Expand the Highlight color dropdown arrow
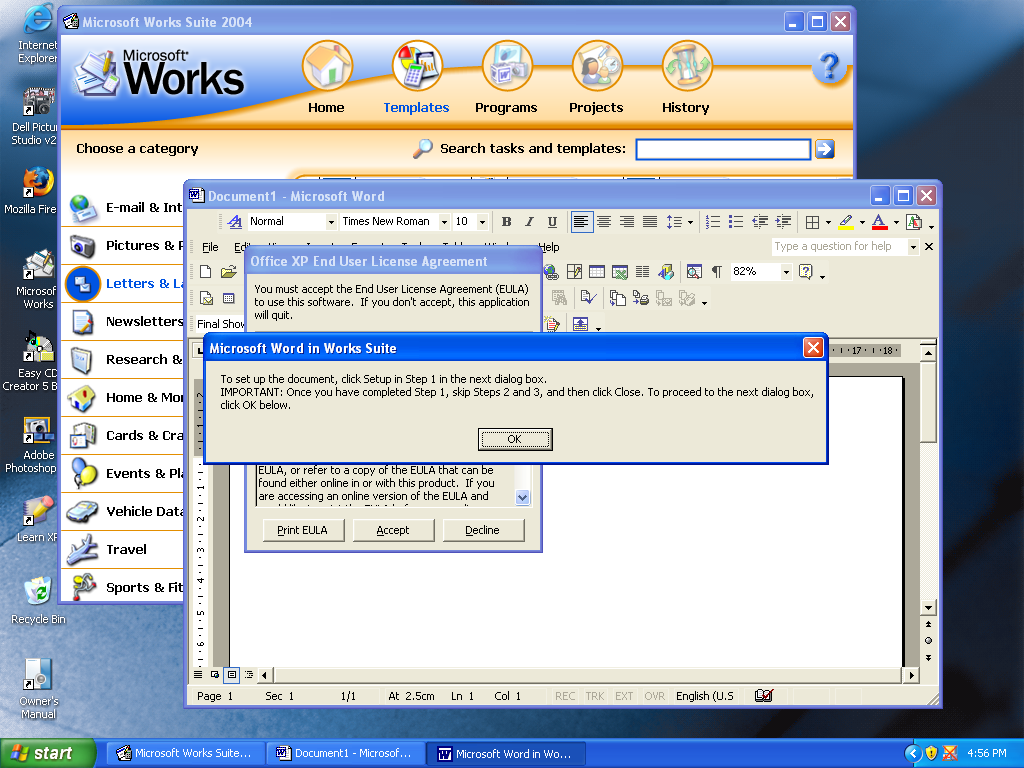The width and height of the screenshot is (1024, 768). point(862,223)
